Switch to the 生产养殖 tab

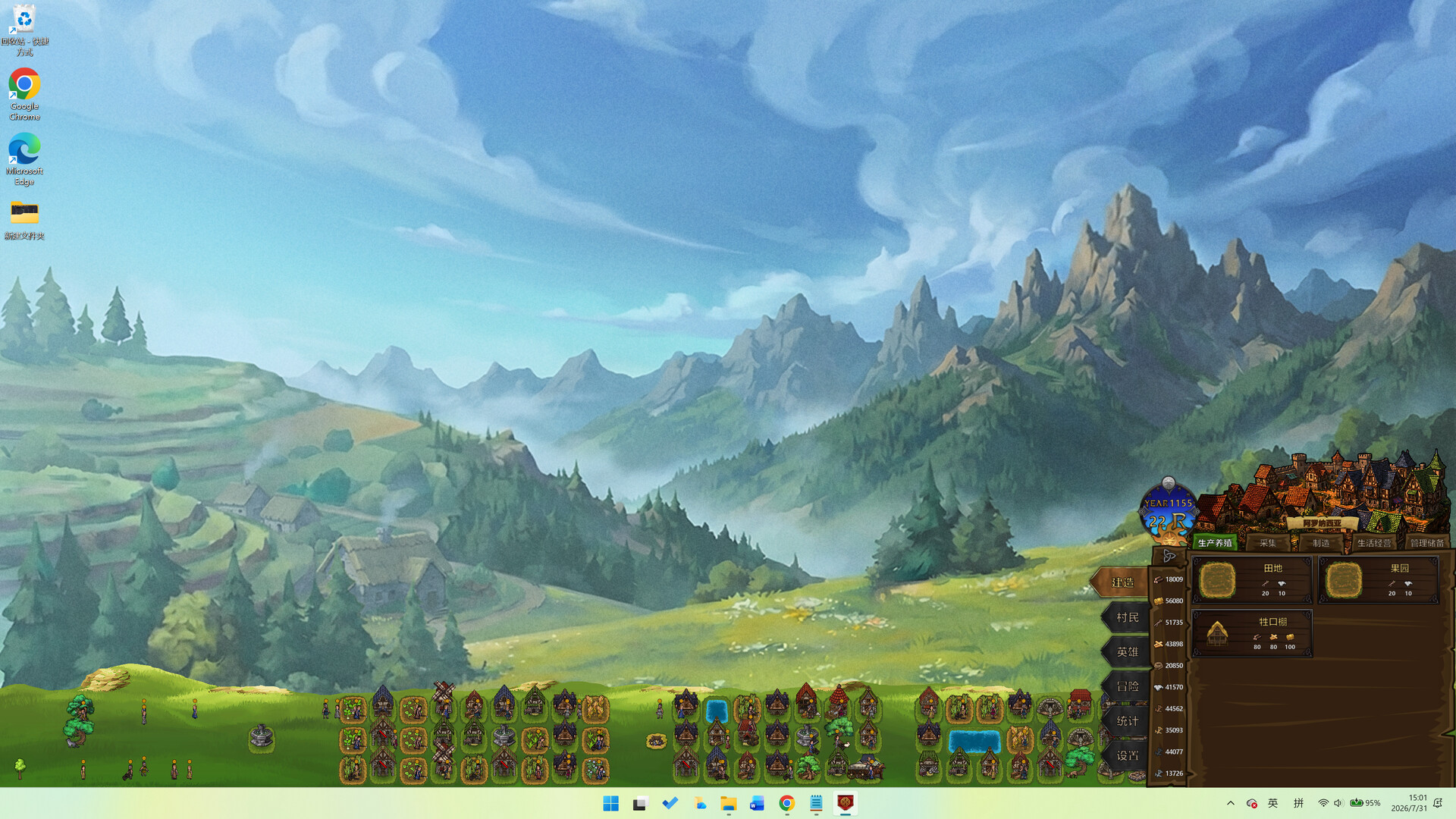pyautogui.click(x=1215, y=543)
